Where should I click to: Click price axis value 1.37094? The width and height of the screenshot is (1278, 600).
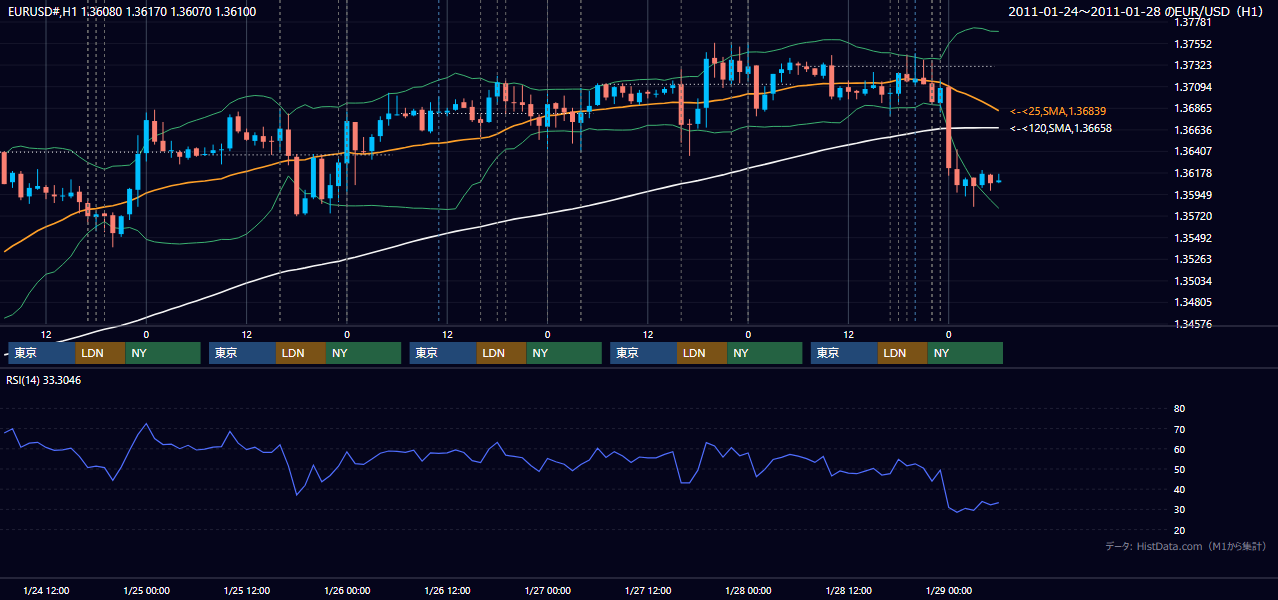[x=1192, y=87]
